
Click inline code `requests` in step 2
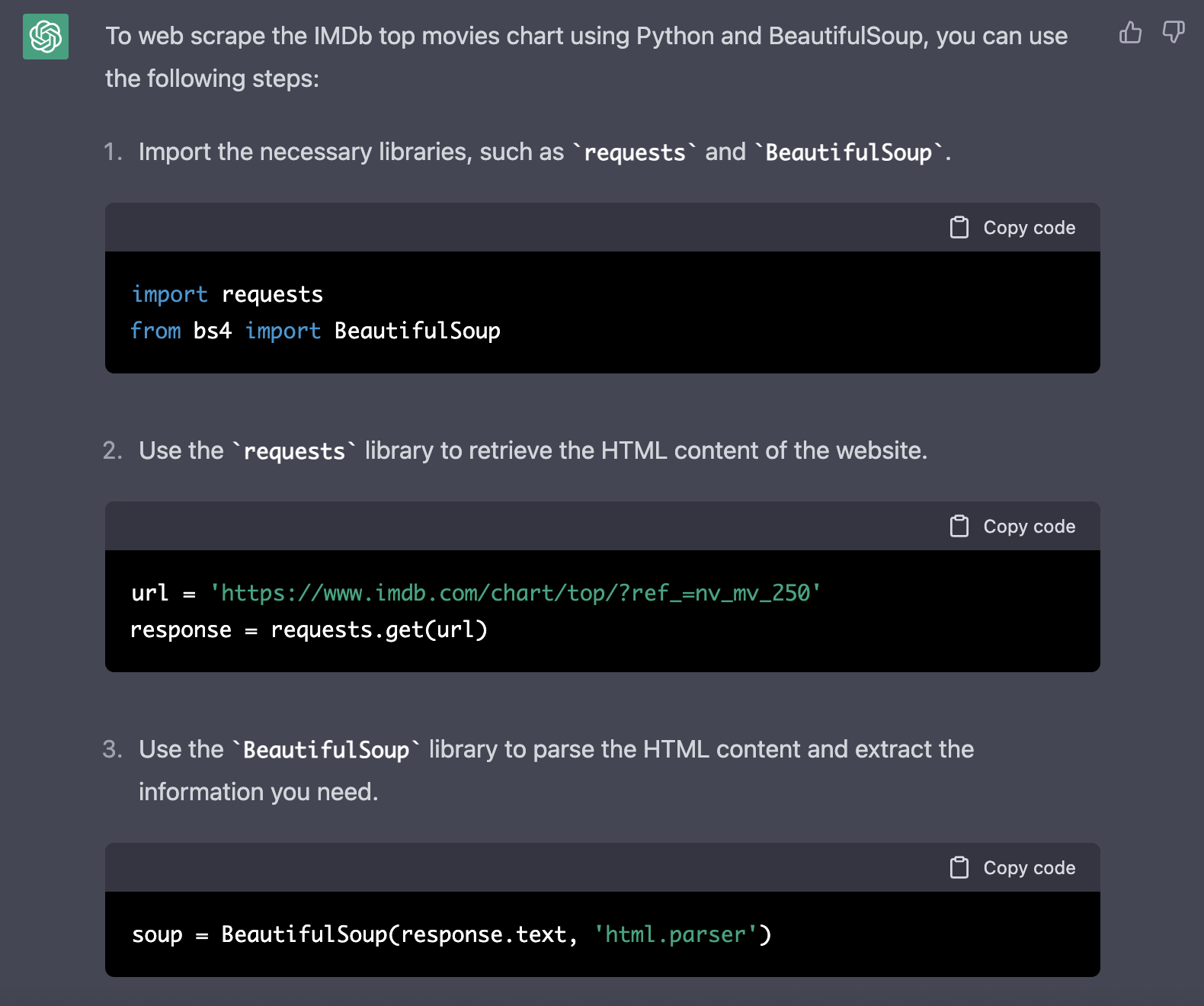point(294,451)
